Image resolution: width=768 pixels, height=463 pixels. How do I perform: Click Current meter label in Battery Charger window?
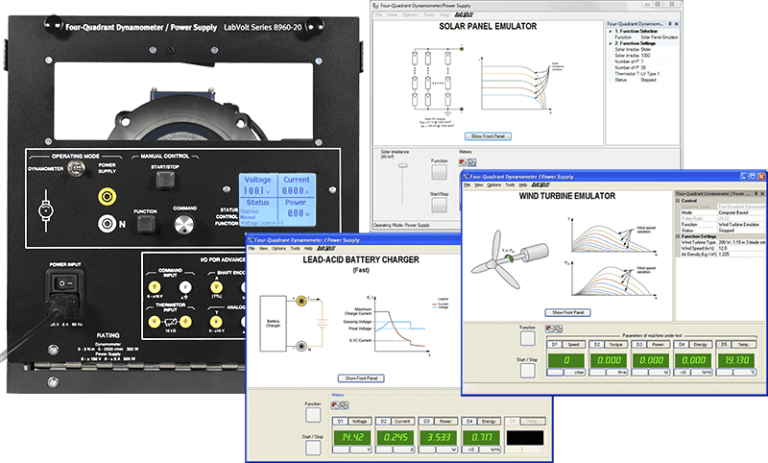point(402,421)
